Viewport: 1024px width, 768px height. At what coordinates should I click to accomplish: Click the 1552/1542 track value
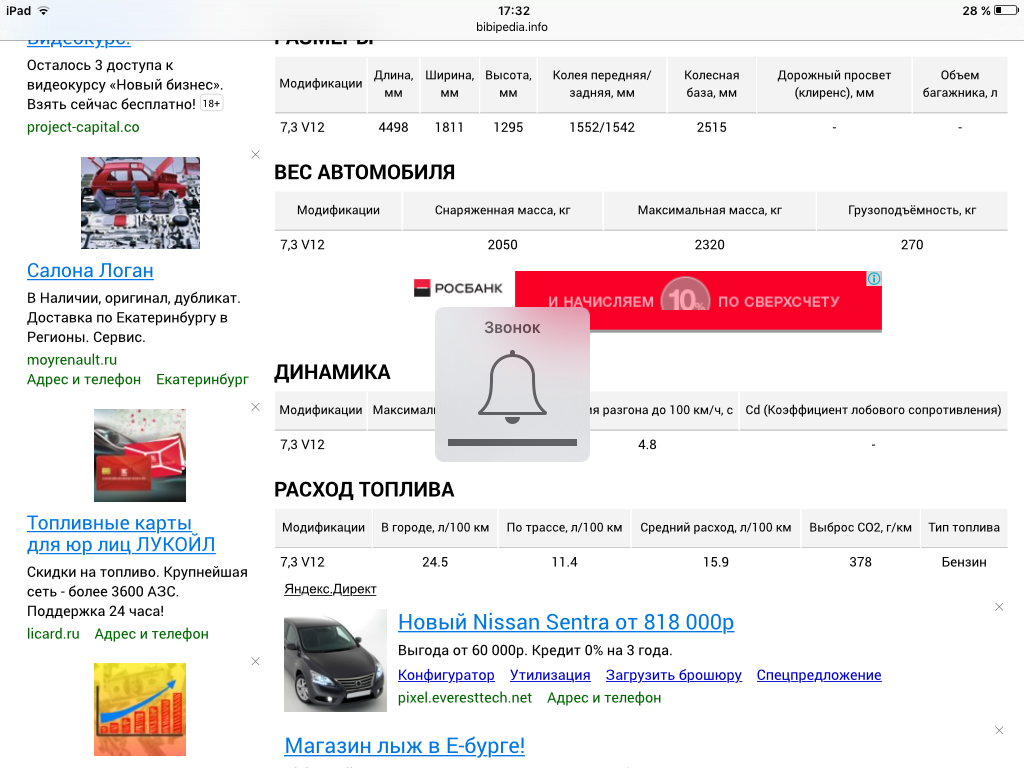tap(601, 127)
